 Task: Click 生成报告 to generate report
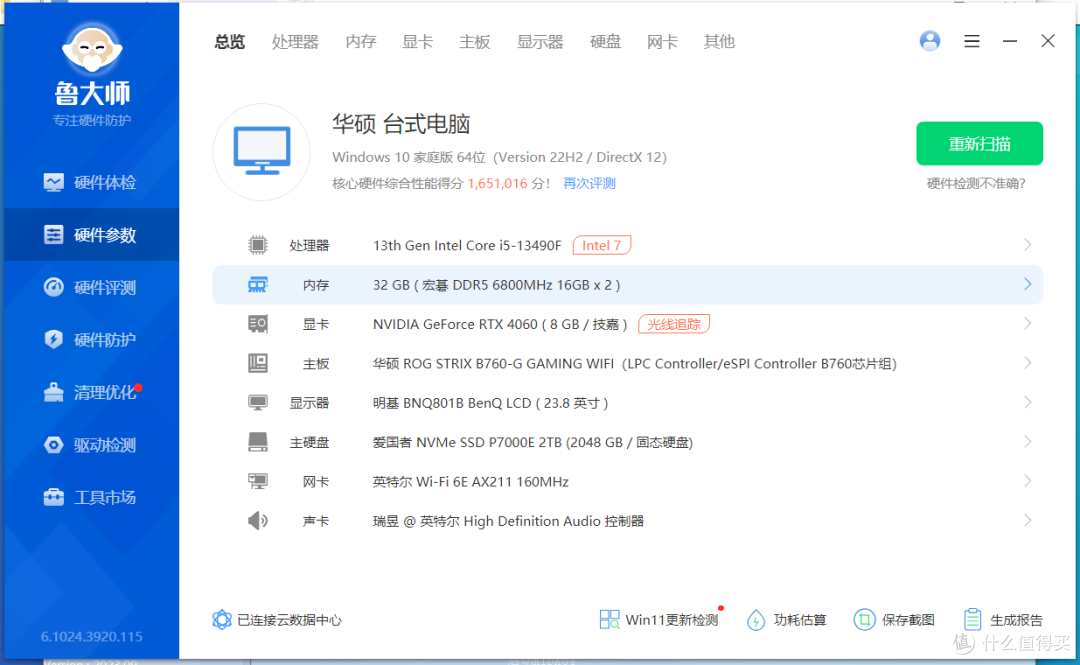pyautogui.click(x=1003, y=620)
